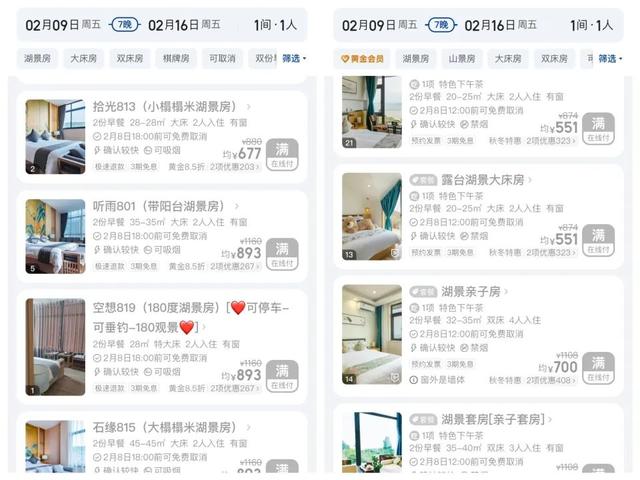Click the info icon beside 窗外是墙体
The height and width of the screenshot is (480, 640).
coord(413,380)
